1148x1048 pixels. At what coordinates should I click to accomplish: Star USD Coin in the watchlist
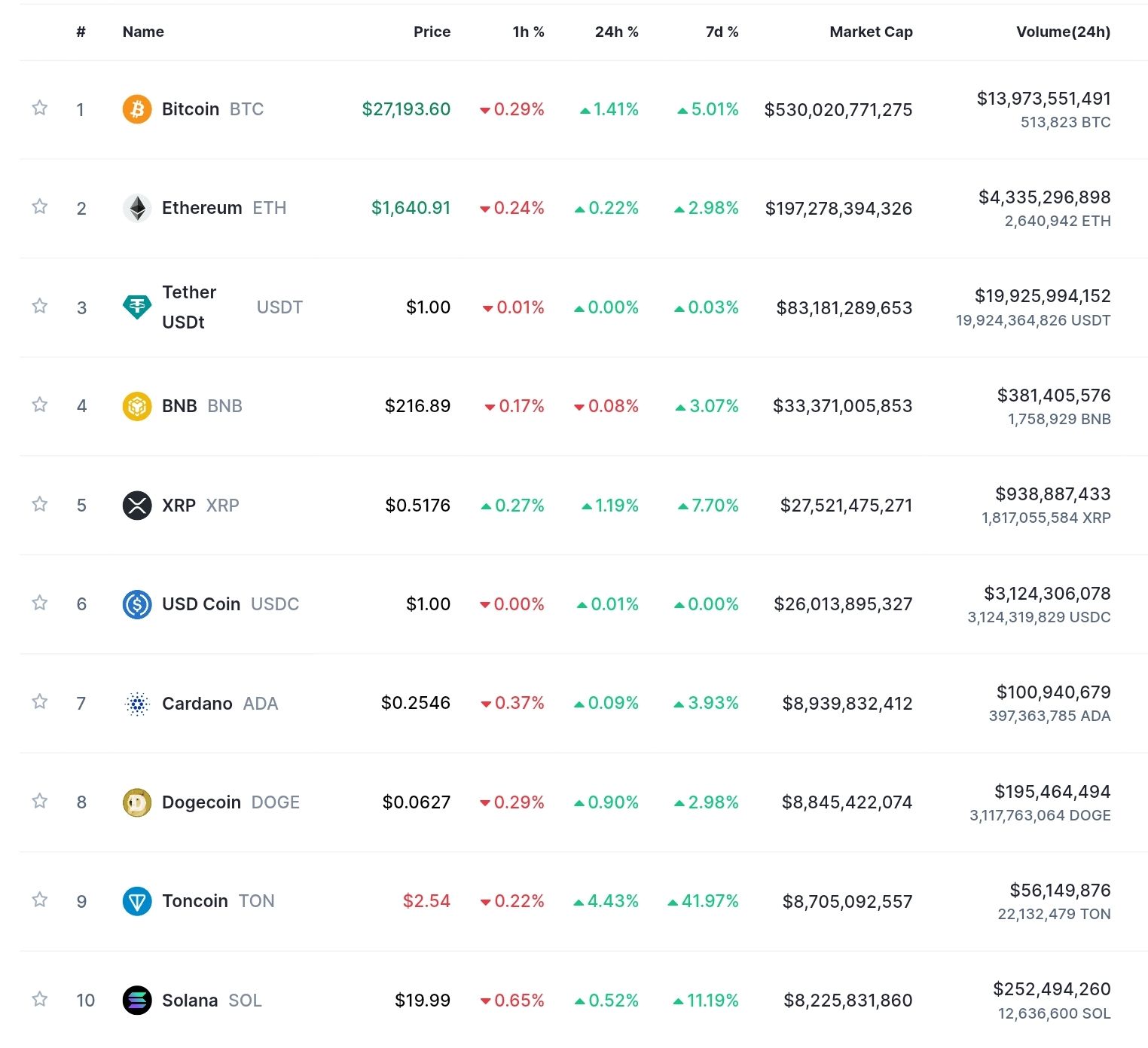(40, 603)
